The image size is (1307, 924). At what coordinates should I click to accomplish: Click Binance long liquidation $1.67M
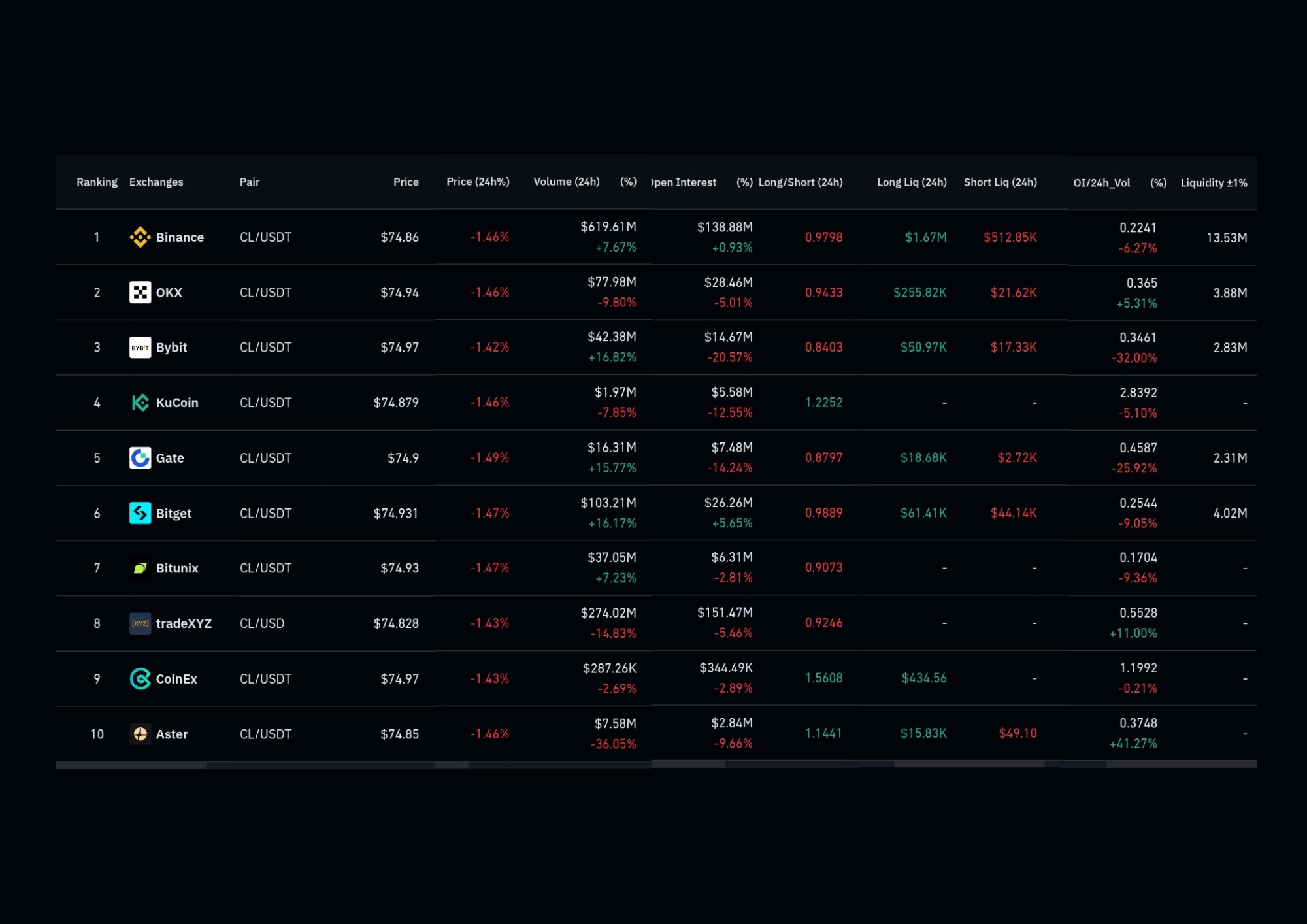point(925,237)
